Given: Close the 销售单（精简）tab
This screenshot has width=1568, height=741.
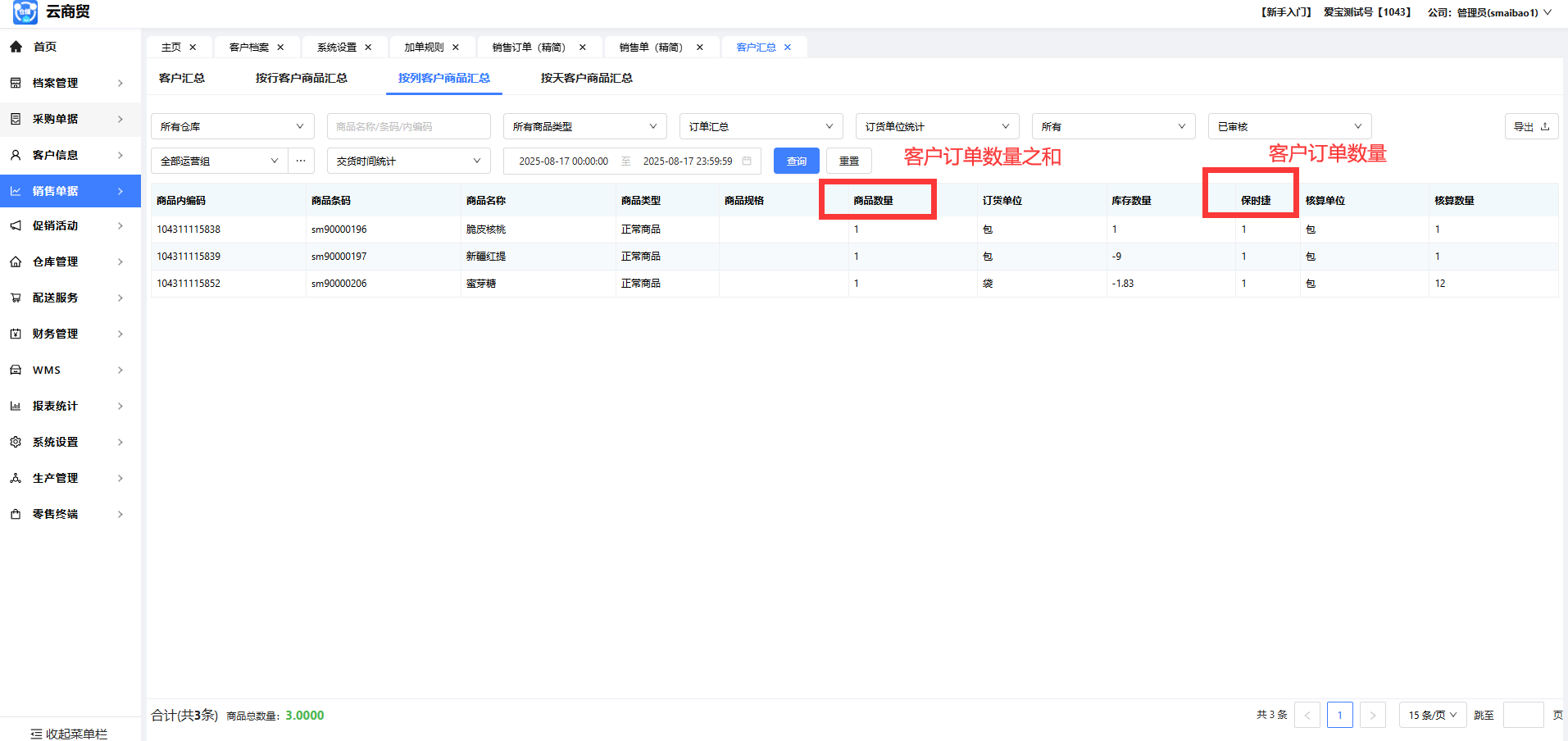Looking at the screenshot, I should click(699, 48).
